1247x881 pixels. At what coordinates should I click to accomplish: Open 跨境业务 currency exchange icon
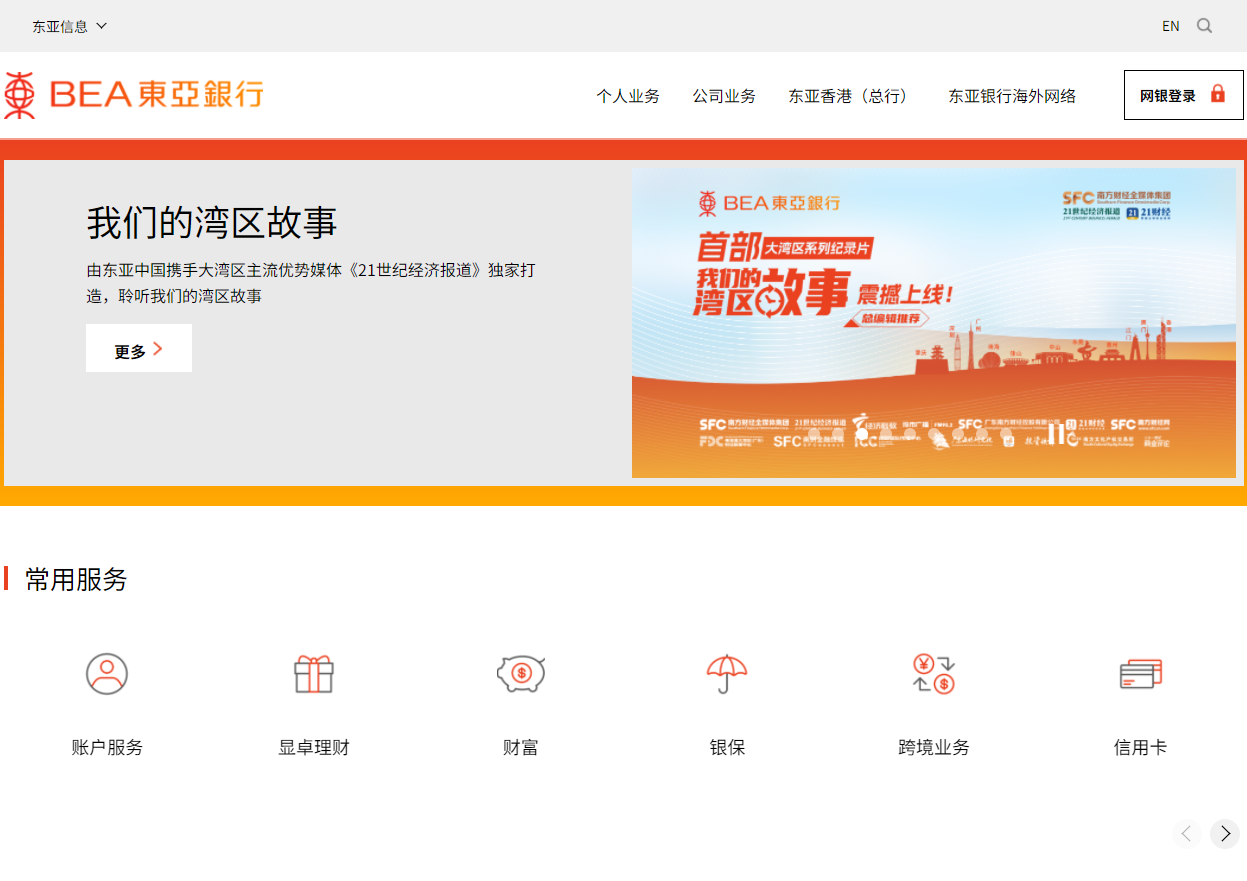[933, 674]
